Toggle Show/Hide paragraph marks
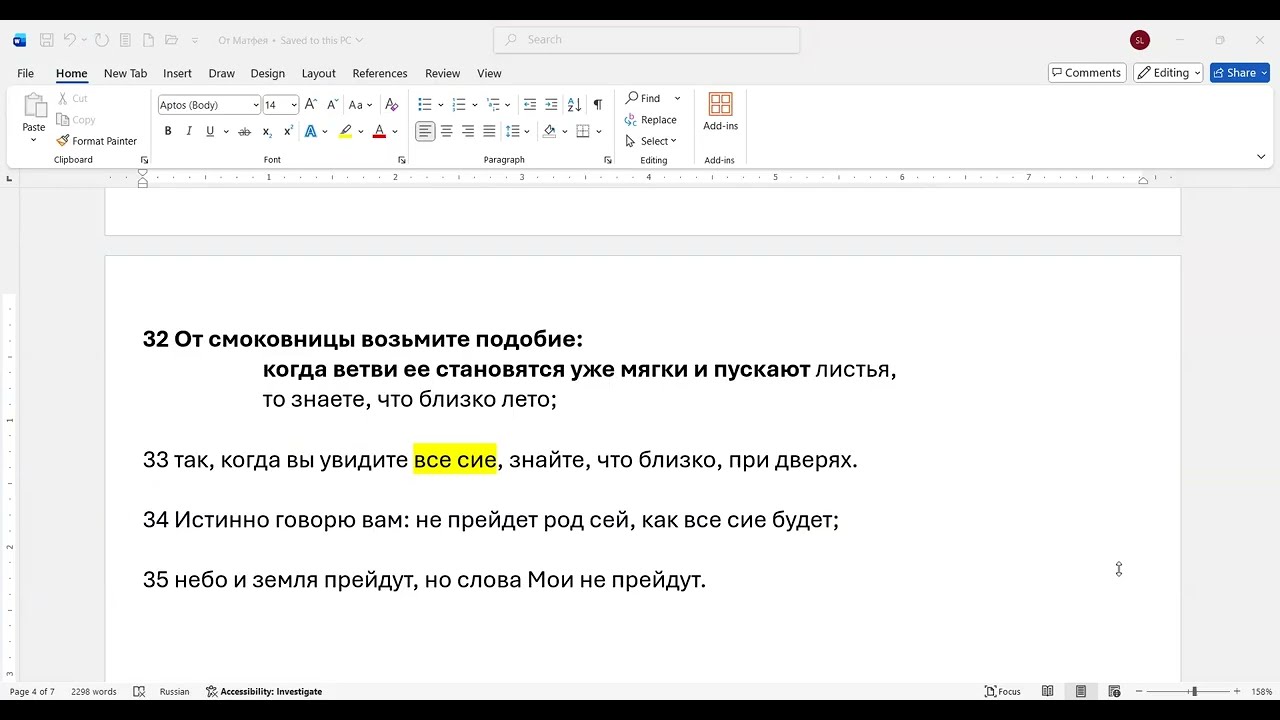The width and height of the screenshot is (1280, 720). pyautogui.click(x=597, y=104)
